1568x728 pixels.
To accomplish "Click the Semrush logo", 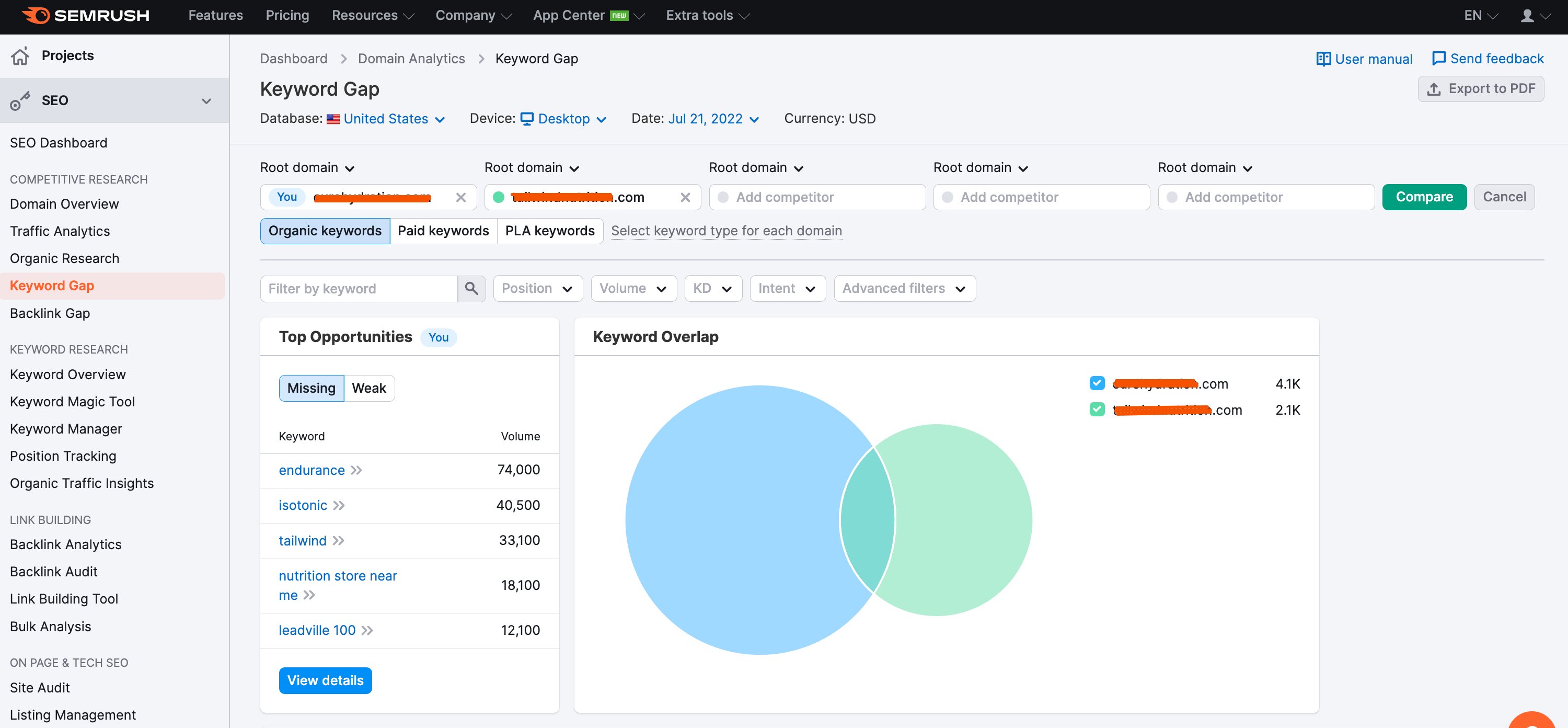I will click(86, 15).
